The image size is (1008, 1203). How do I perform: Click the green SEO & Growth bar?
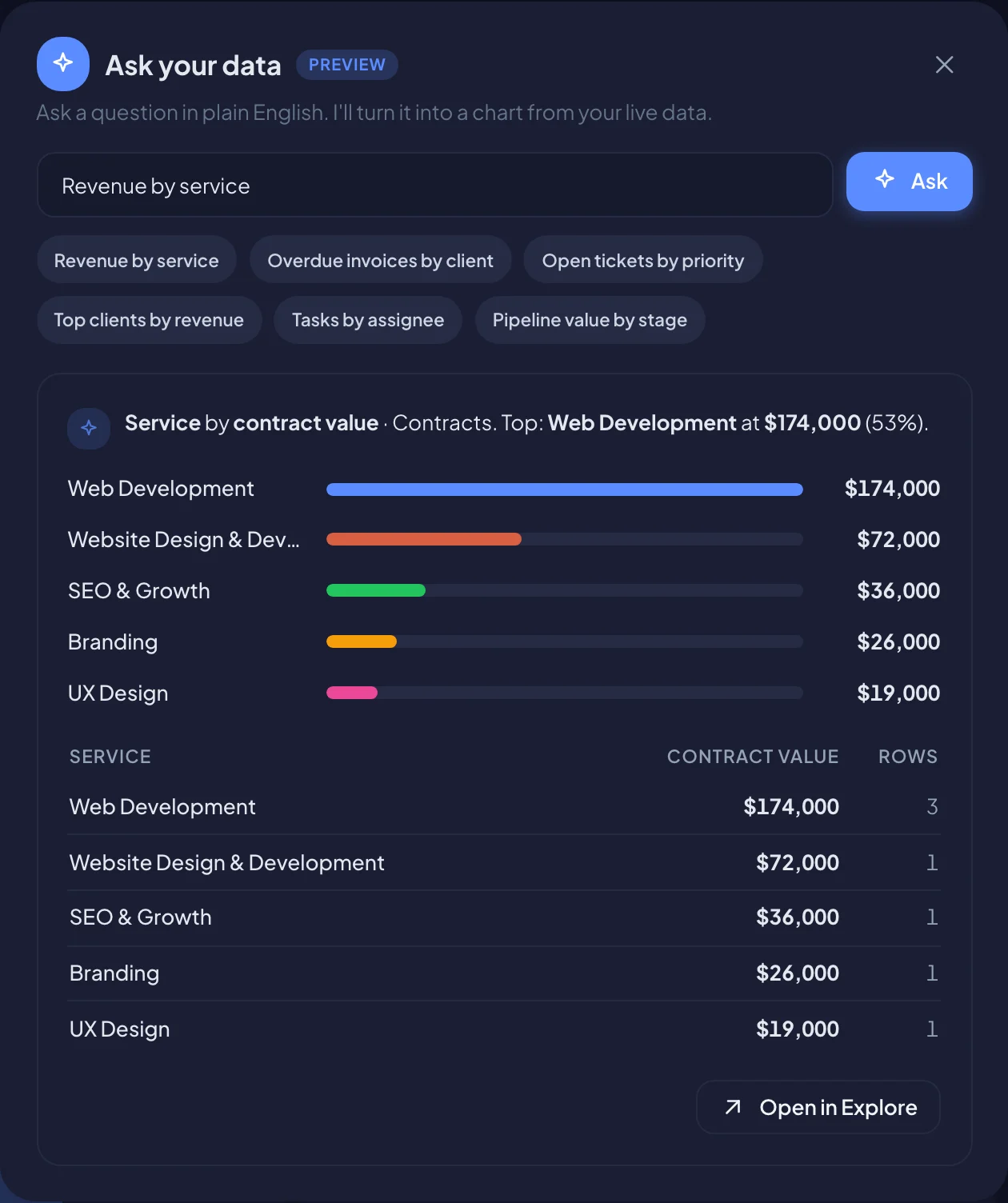point(376,590)
